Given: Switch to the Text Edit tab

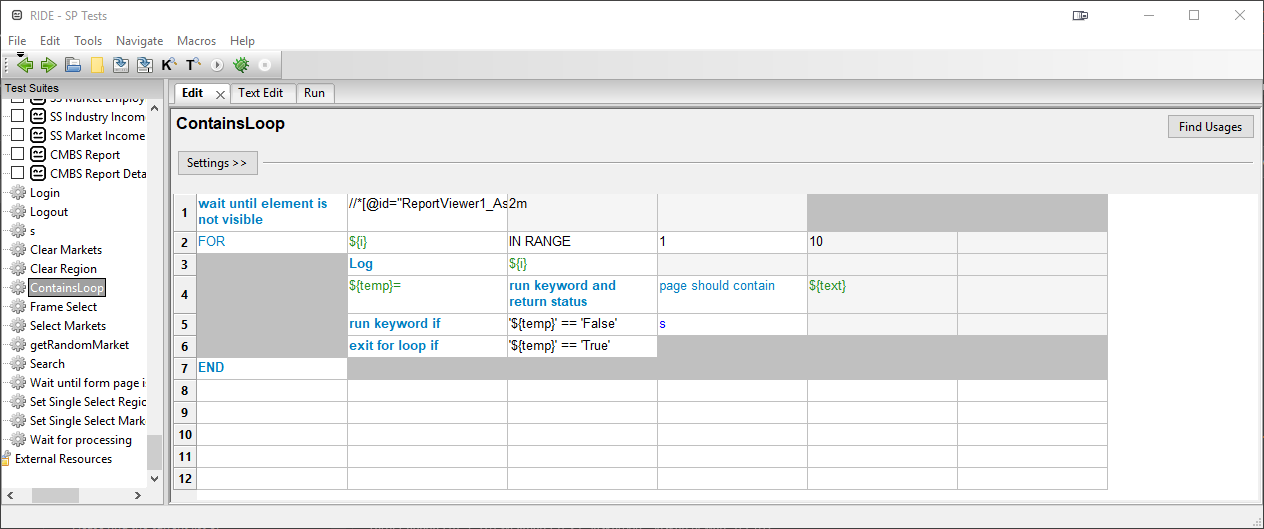Looking at the screenshot, I should click(261, 93).
